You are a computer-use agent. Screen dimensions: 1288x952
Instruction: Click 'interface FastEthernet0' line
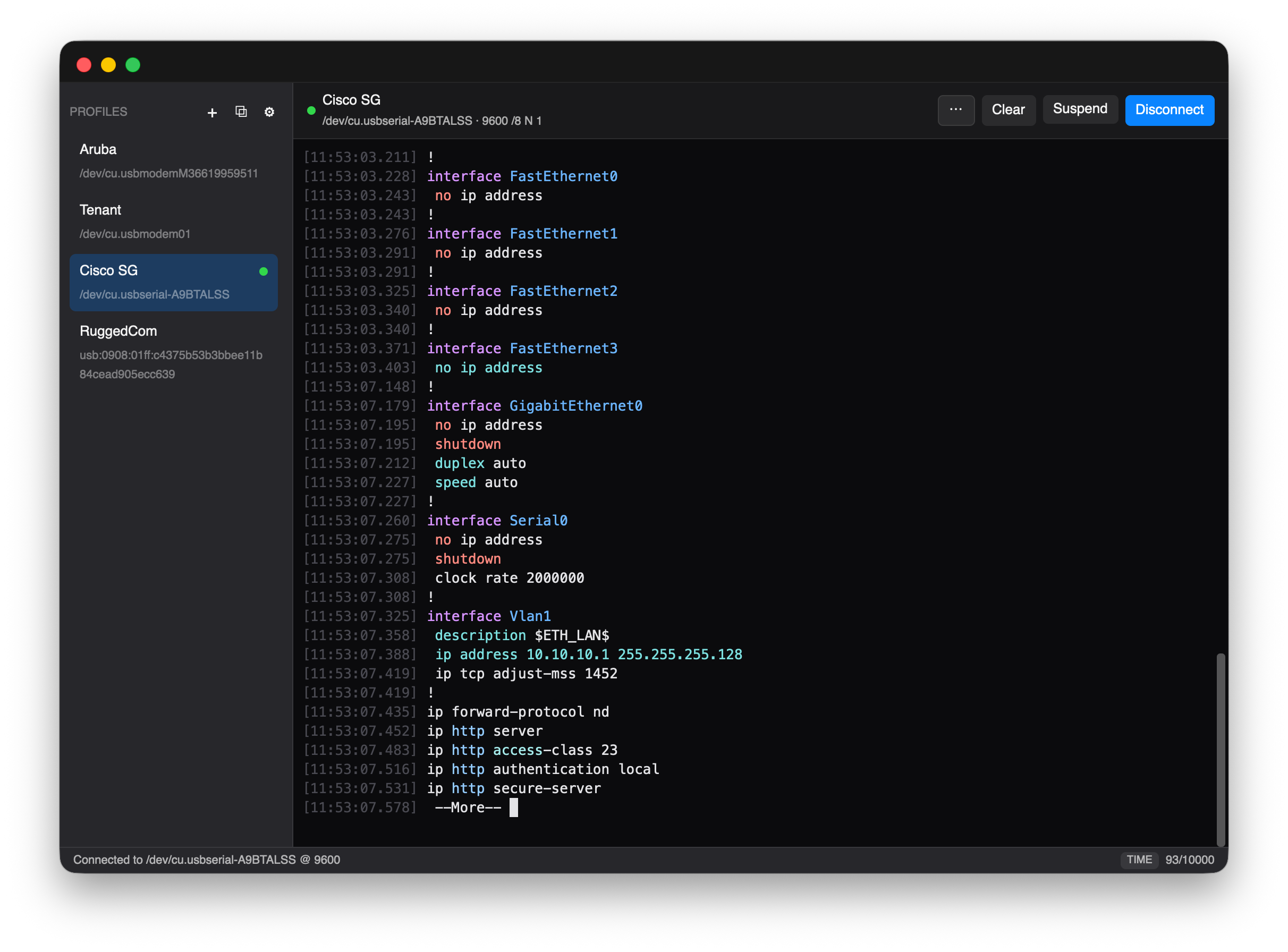pos(522,176)
